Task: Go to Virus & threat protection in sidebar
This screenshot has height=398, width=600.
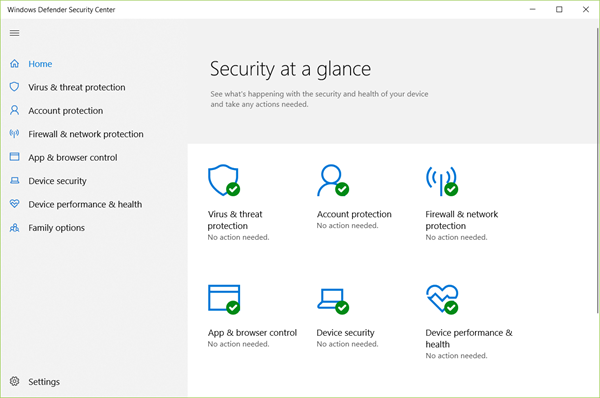Action: click(x=77, y=87)
